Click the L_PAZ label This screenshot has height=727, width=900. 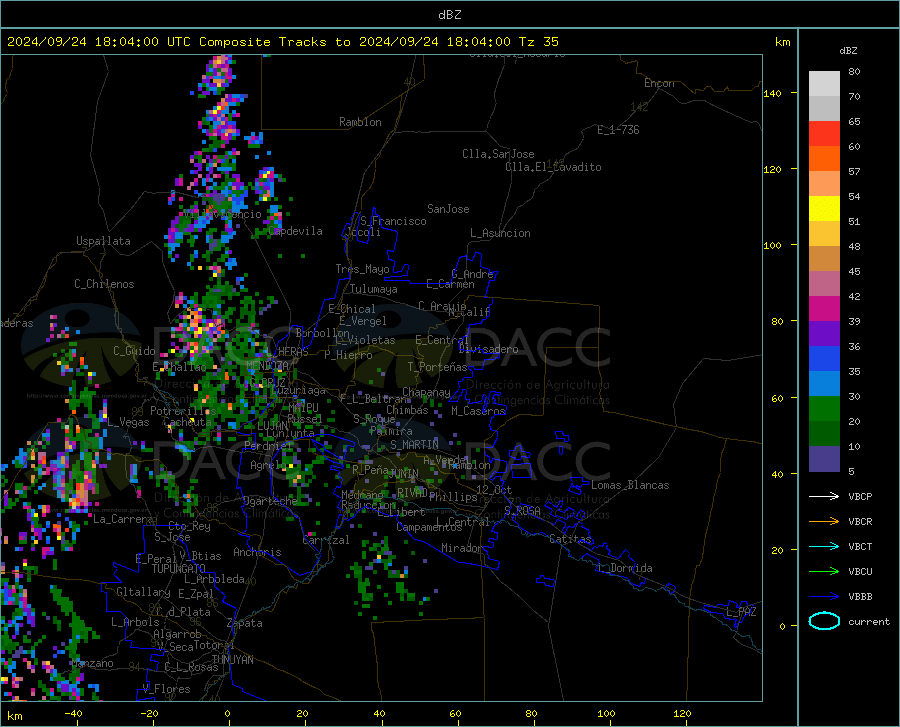click(x=741, y=612)
